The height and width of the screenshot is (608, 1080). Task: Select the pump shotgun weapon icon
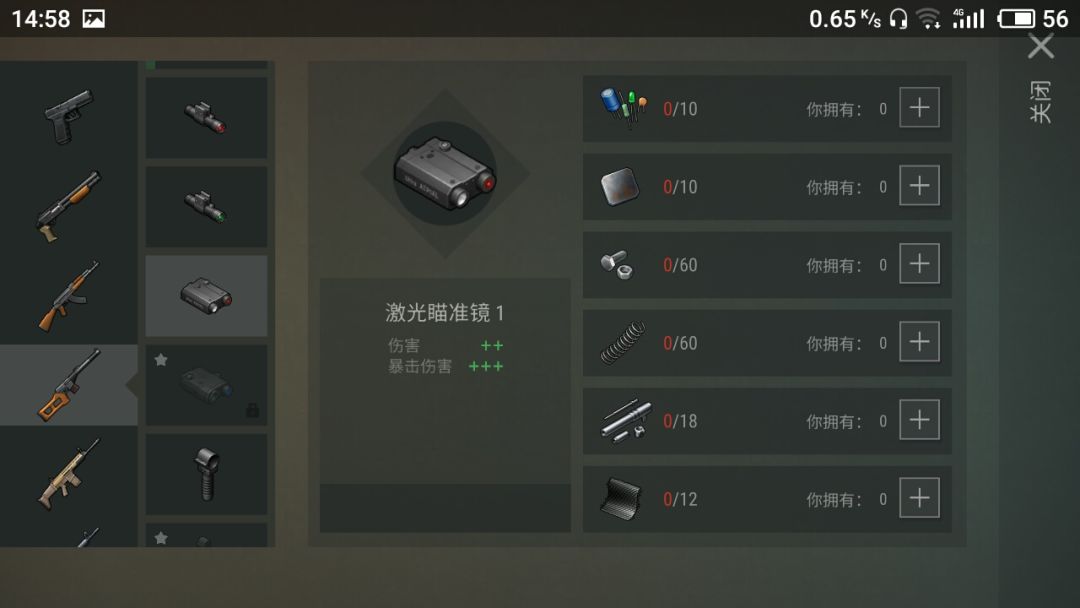coord(69,207)
